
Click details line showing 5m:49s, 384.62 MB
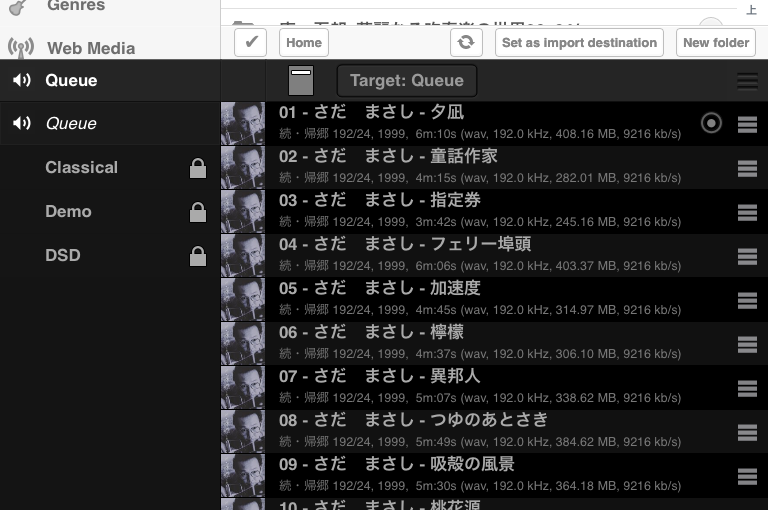click(480, 442)
